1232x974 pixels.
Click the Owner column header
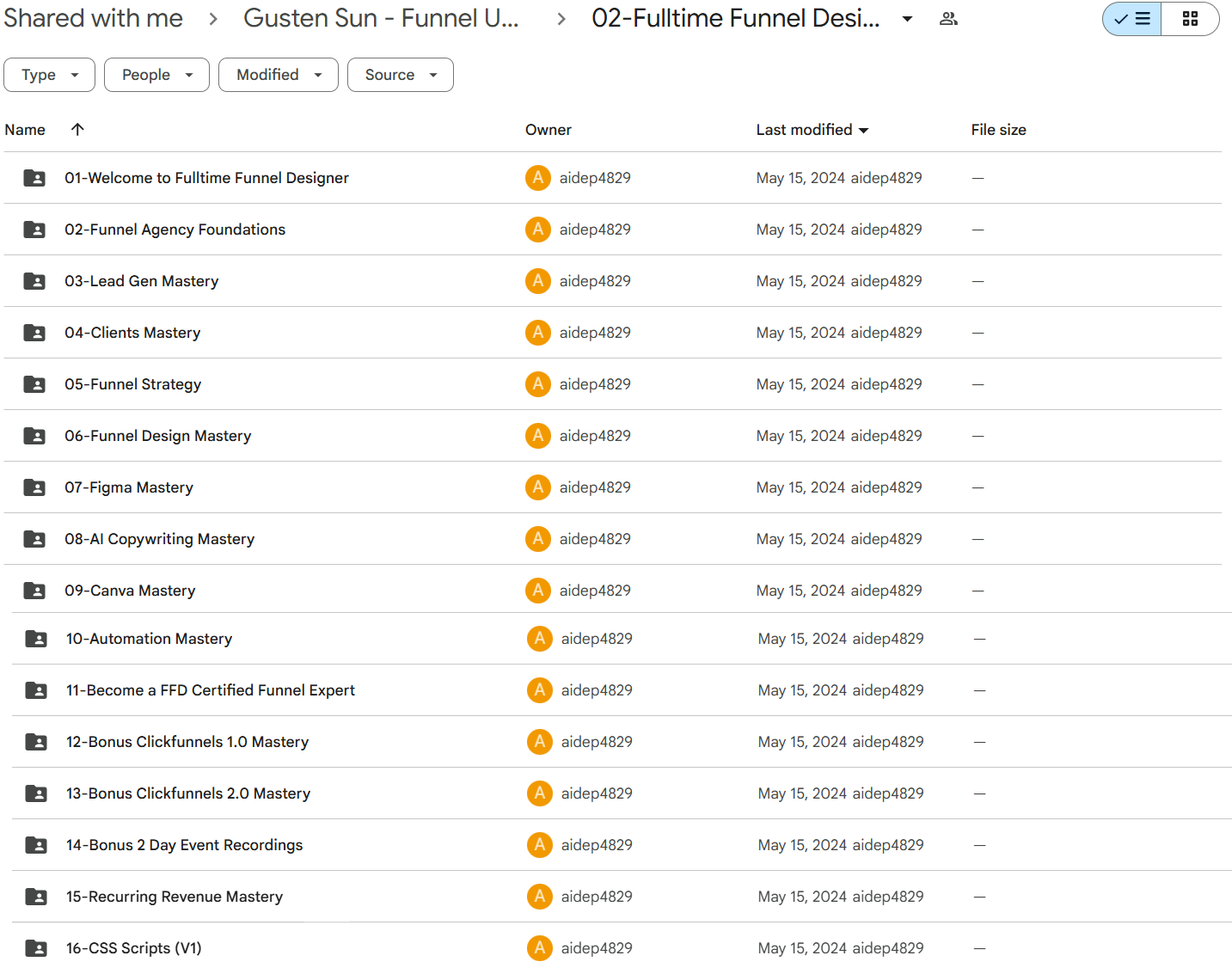(549, 130)
